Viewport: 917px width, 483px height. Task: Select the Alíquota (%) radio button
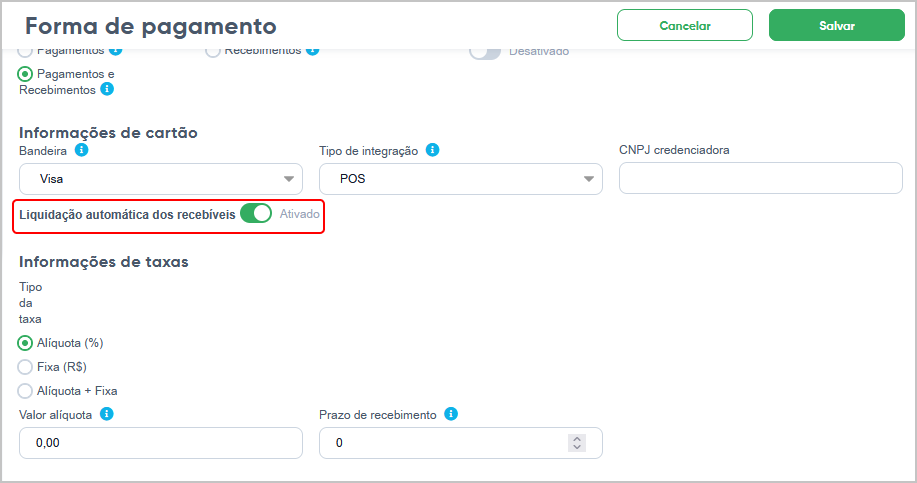coord(25,343)
